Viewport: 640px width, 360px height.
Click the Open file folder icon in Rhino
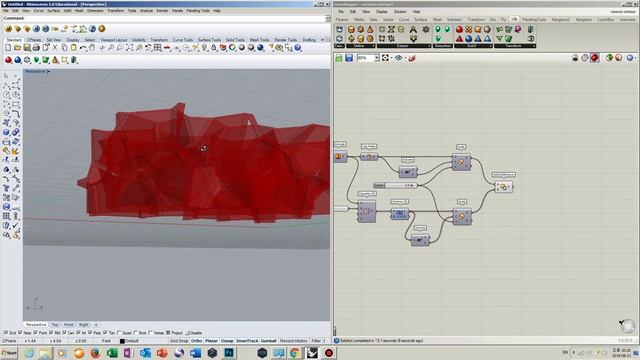(18, 48)
